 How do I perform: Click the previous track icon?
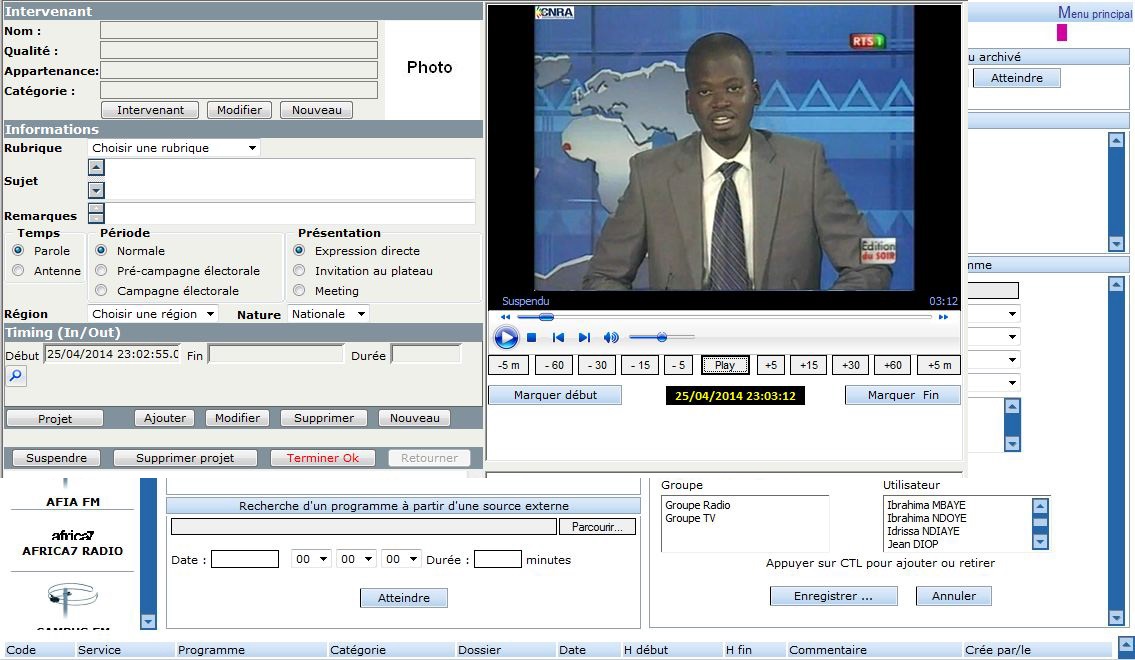pos(558,338)
